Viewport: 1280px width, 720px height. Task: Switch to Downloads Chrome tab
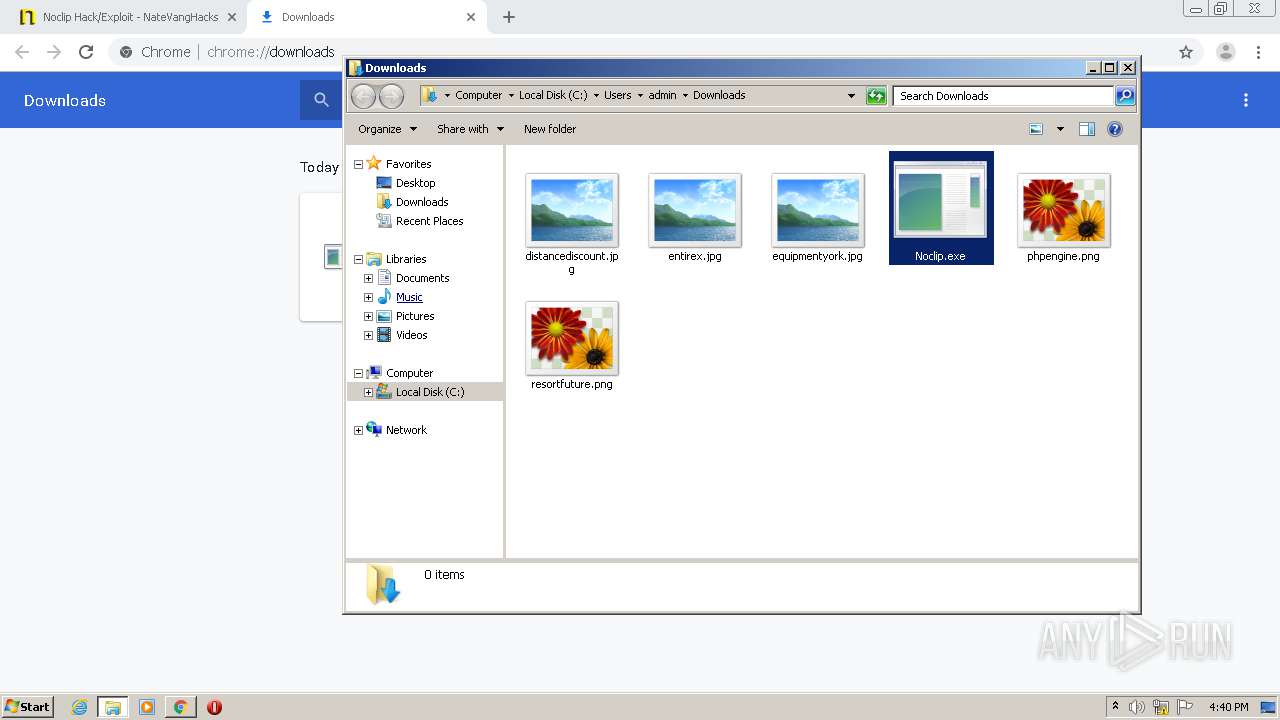click(x=367, y=17)
